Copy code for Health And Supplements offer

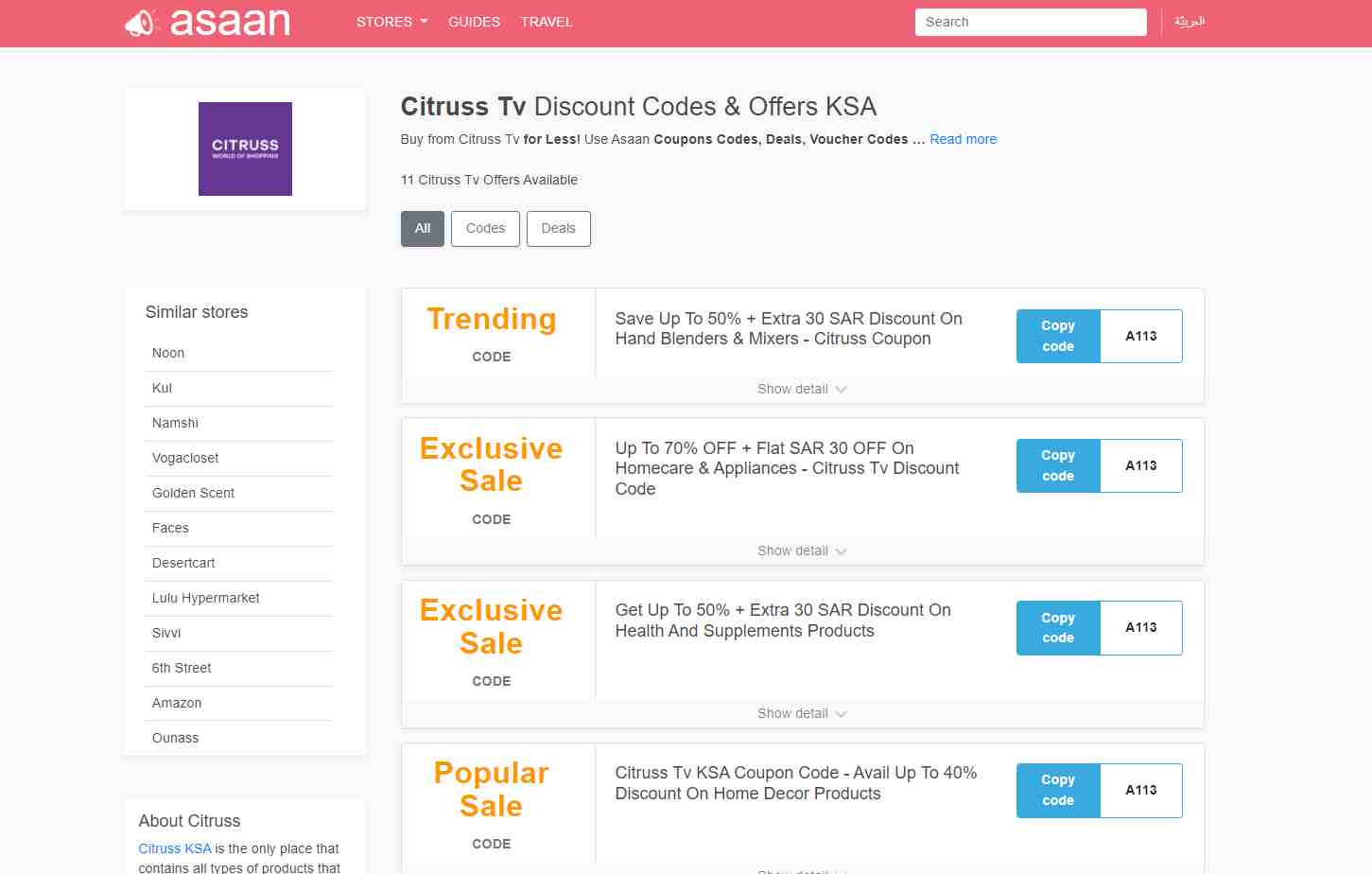(1058, 627)
